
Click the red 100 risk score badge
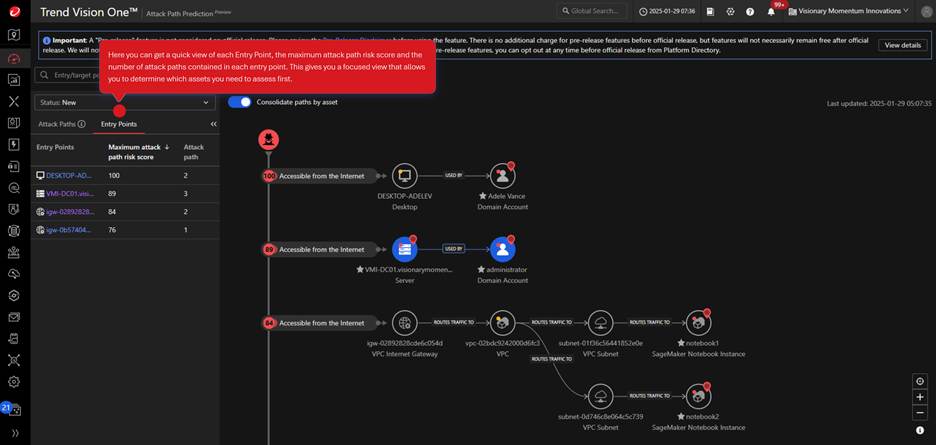(x=269, y=176)
